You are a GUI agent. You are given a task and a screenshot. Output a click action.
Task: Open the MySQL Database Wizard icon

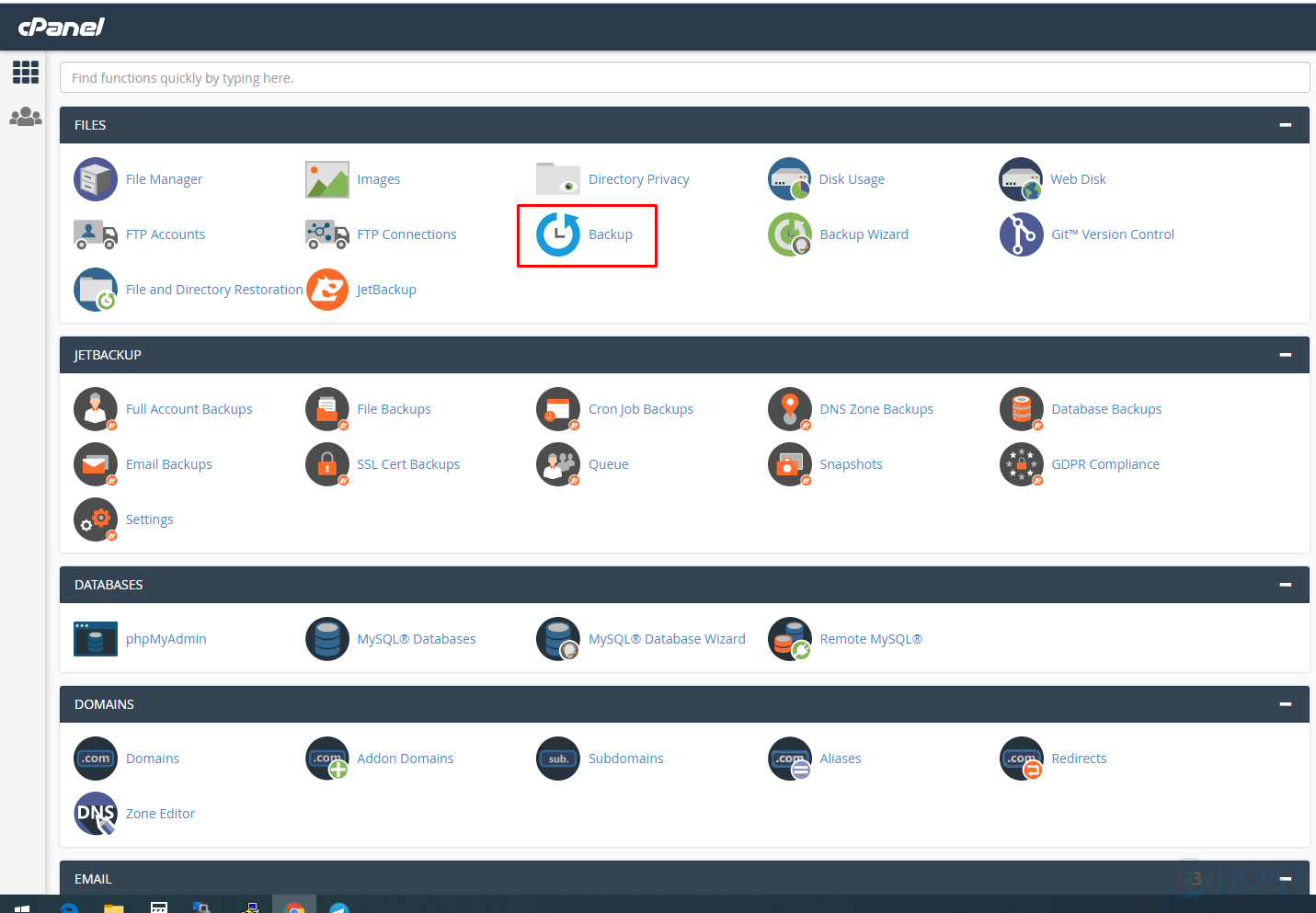558,639
